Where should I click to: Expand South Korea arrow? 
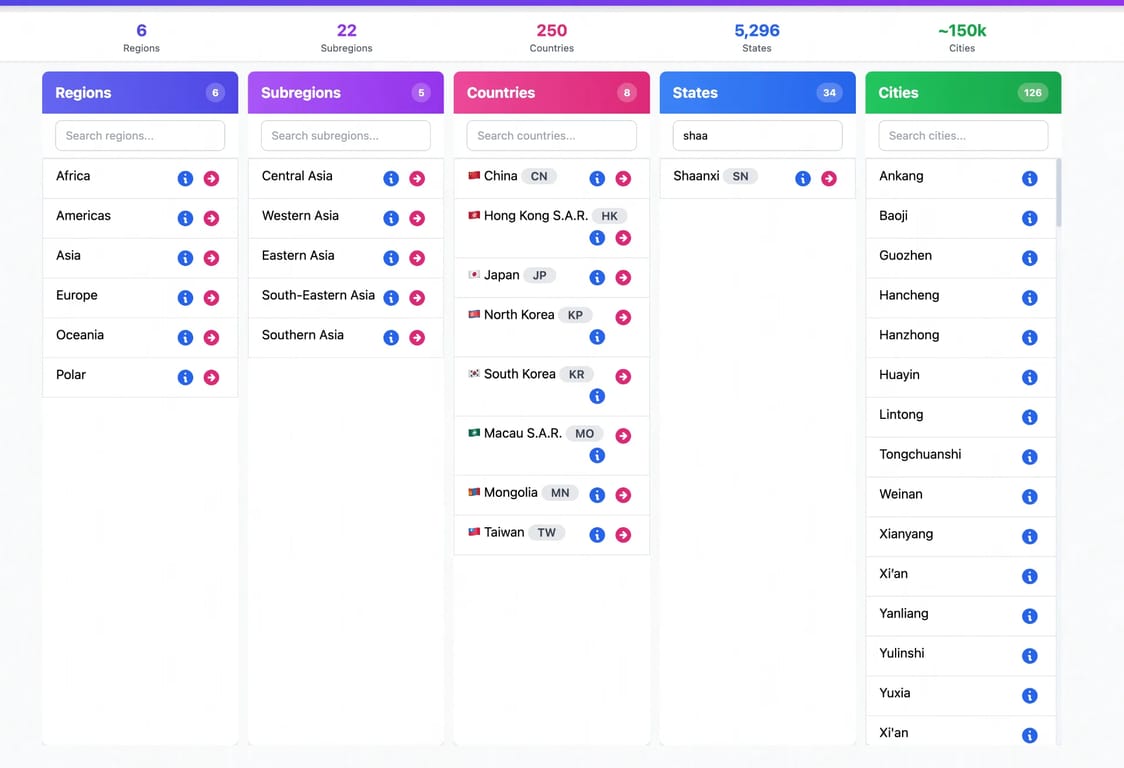[x=624, y=376]
